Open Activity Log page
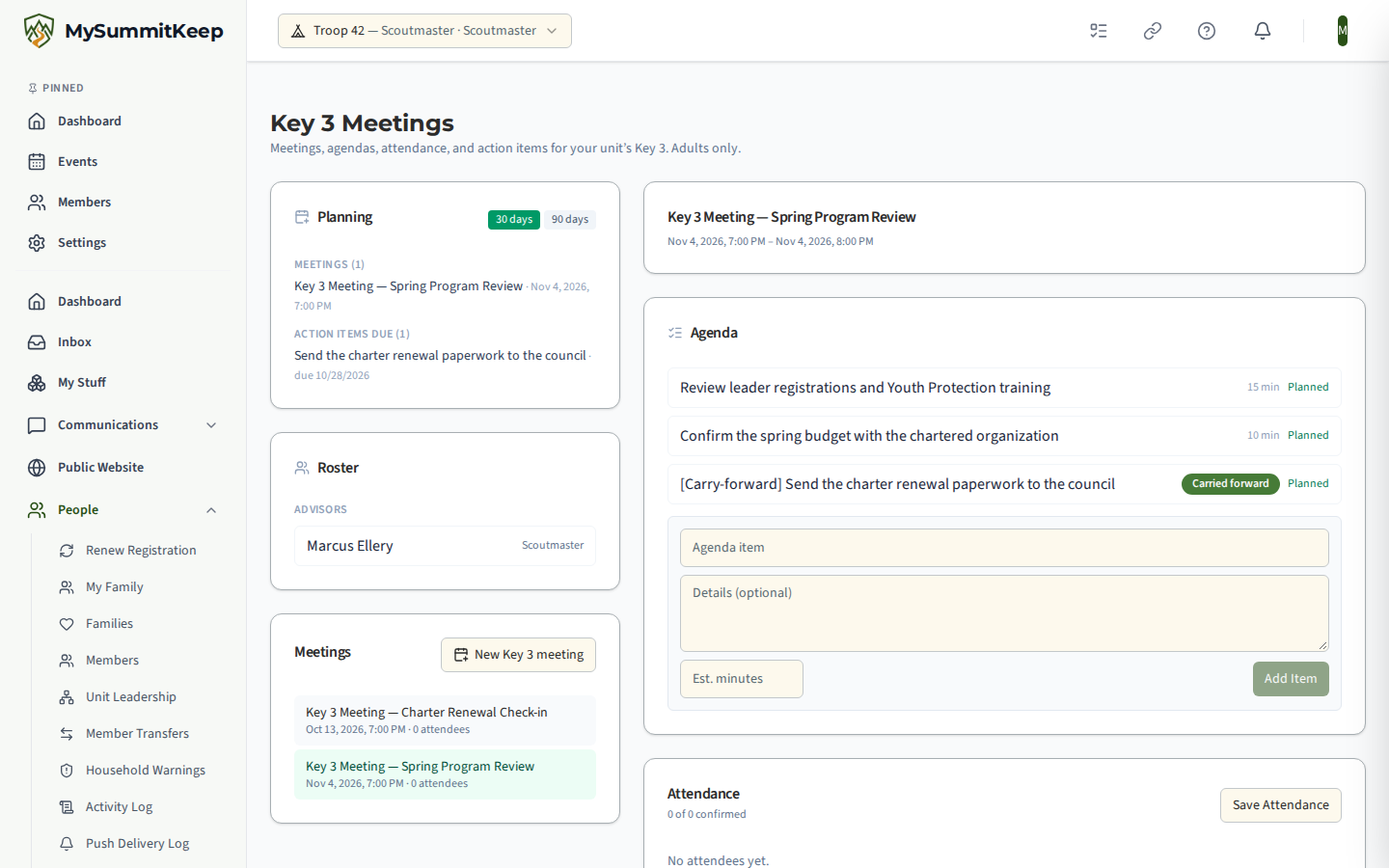The image size is (1389, 868). click(x=141, y=807)
